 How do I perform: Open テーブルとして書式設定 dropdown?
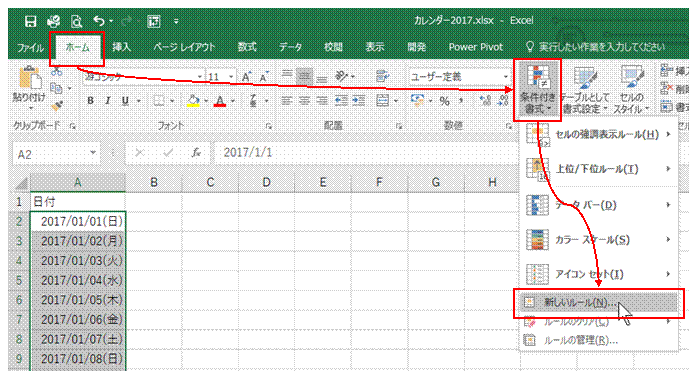pyautogui.click(x=585, y=90)
